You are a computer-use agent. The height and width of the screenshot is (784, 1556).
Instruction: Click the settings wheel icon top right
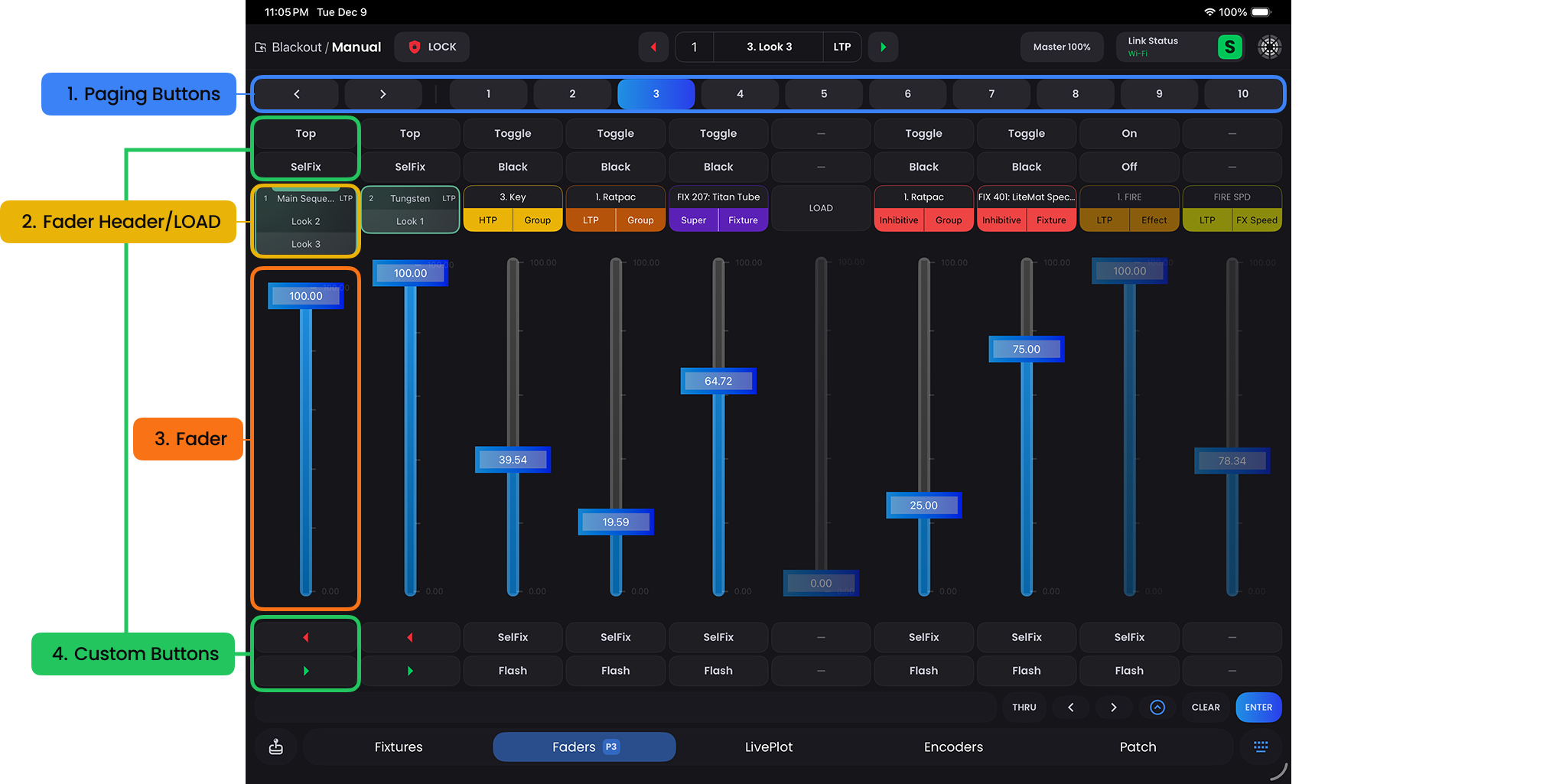[1269, 47]
